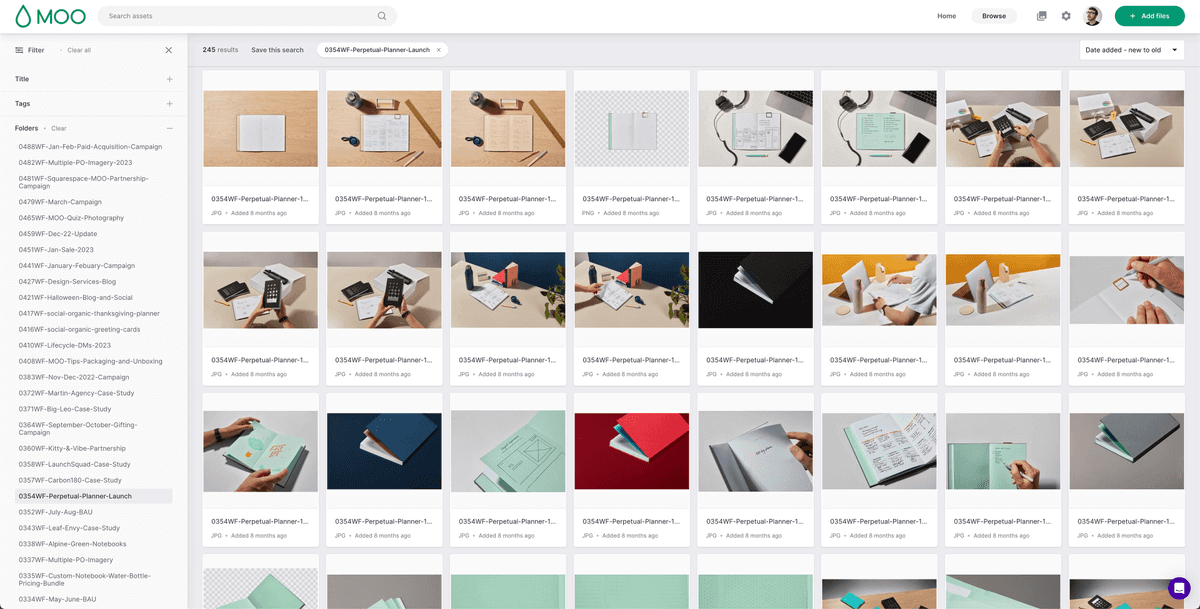Select folder 0343WF-Leaf-Envy-Case-Study

tap(69, 528)
